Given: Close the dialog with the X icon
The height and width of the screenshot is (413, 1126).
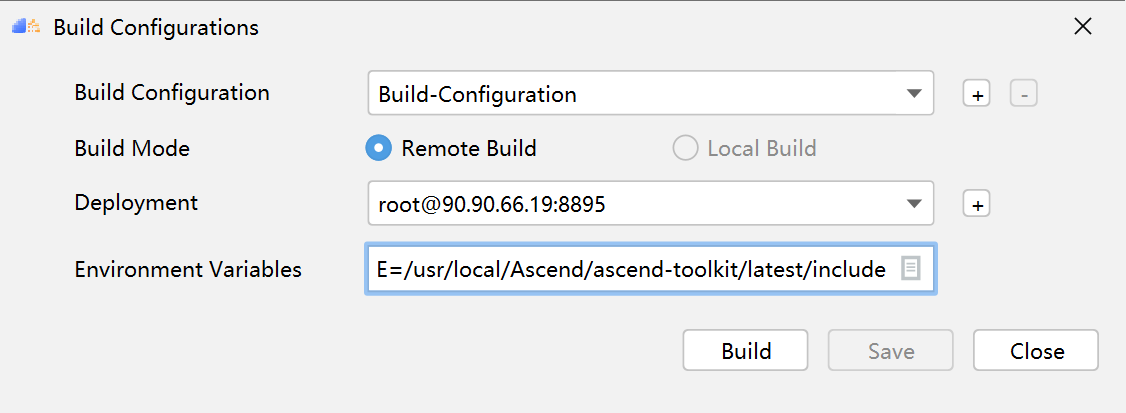Looking at the screenshot, I should (1082, 27).
